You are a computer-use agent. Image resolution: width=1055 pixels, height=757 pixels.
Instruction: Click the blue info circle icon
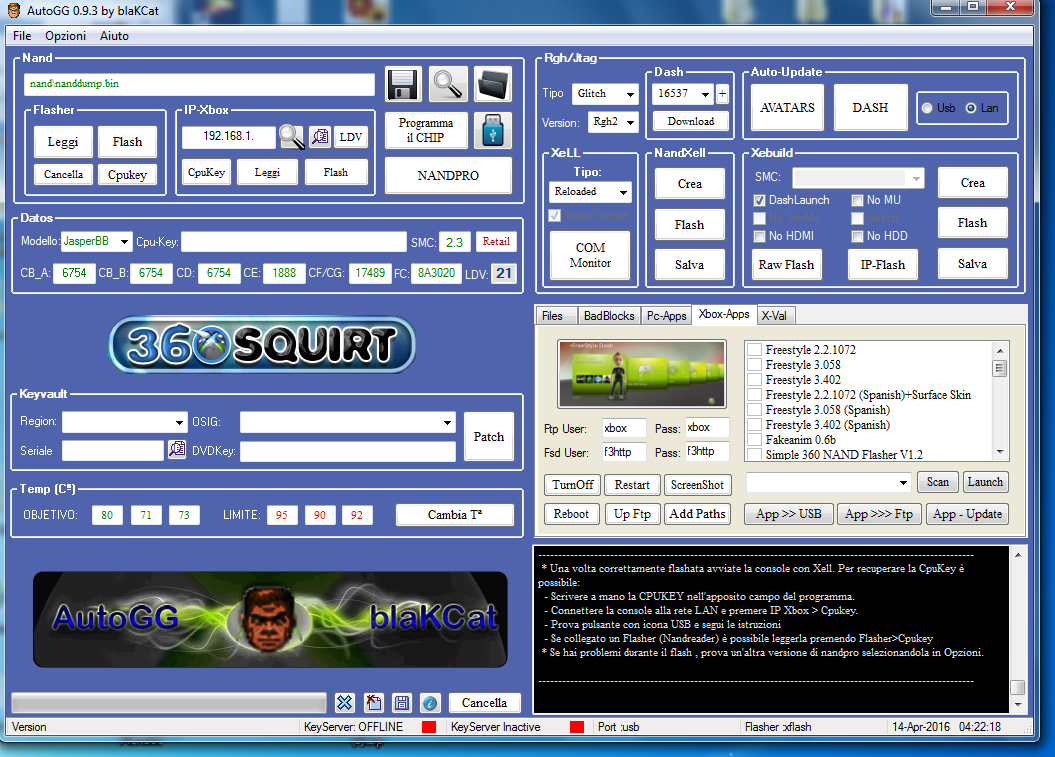pos(430,703)
